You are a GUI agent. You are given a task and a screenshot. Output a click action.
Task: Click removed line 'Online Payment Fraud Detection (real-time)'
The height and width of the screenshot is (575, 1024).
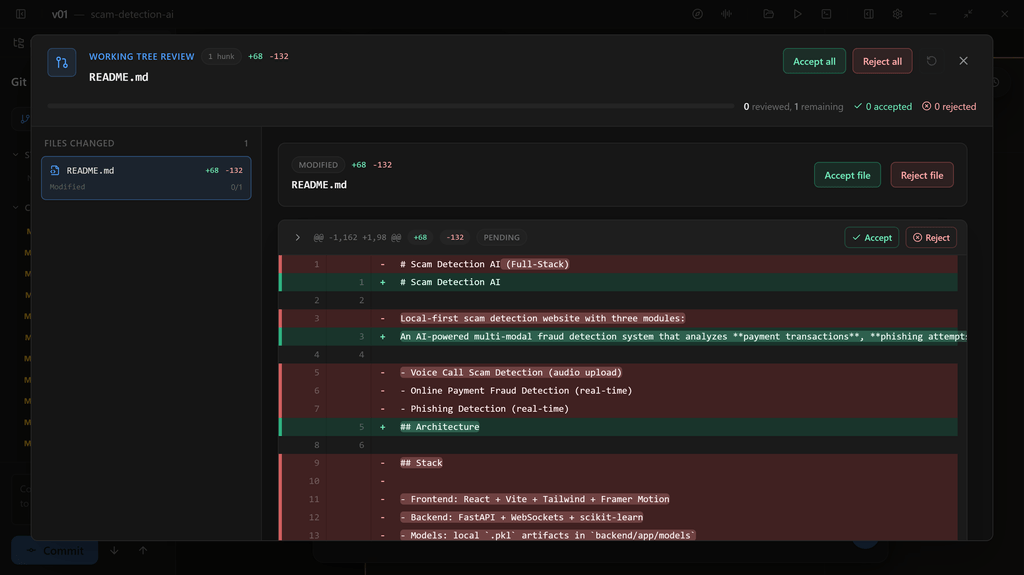[618, 391]
